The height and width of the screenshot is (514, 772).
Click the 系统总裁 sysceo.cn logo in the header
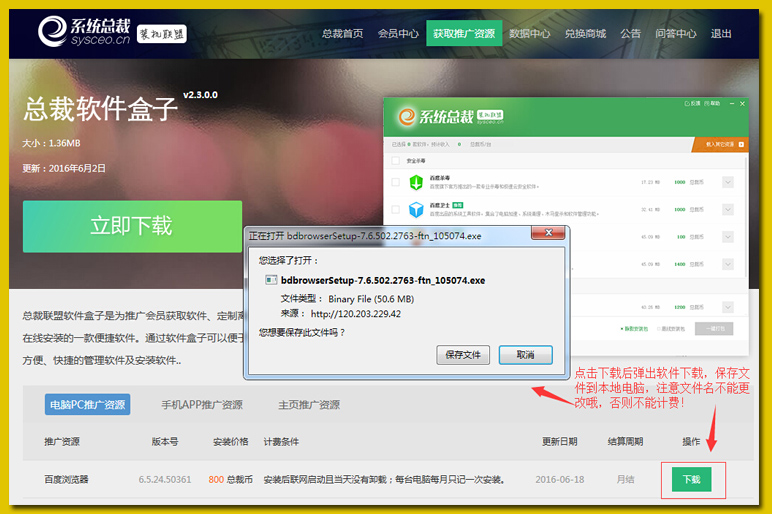pos(84,32)
